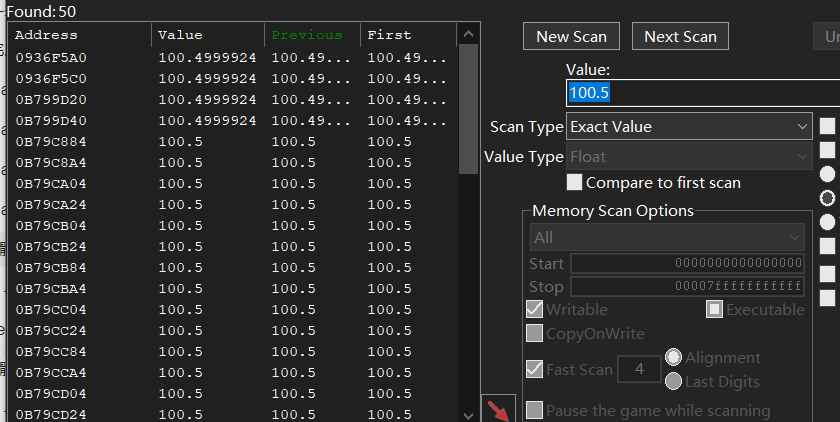Open the memory region All dropdown
Image resolution: width=840 pixels, height=422 pixels.
(667, 237)
